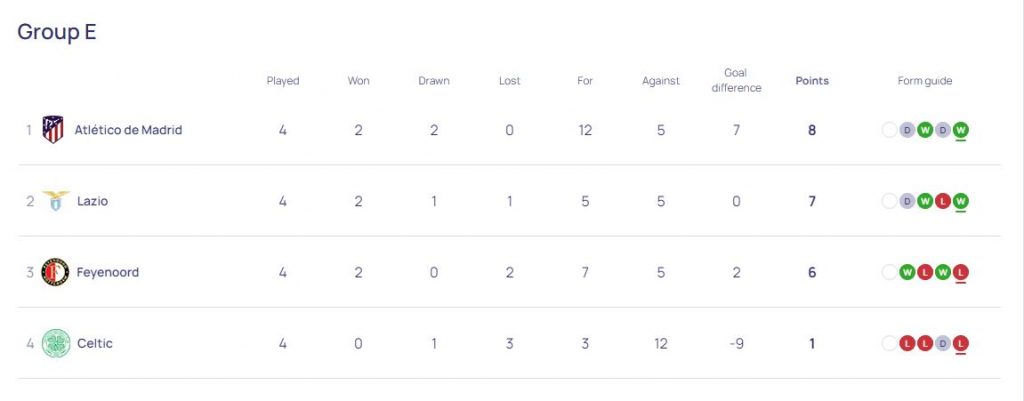Click Celtic's underlined latest loss badge
1024x401 pixels.
click(961, 343)
